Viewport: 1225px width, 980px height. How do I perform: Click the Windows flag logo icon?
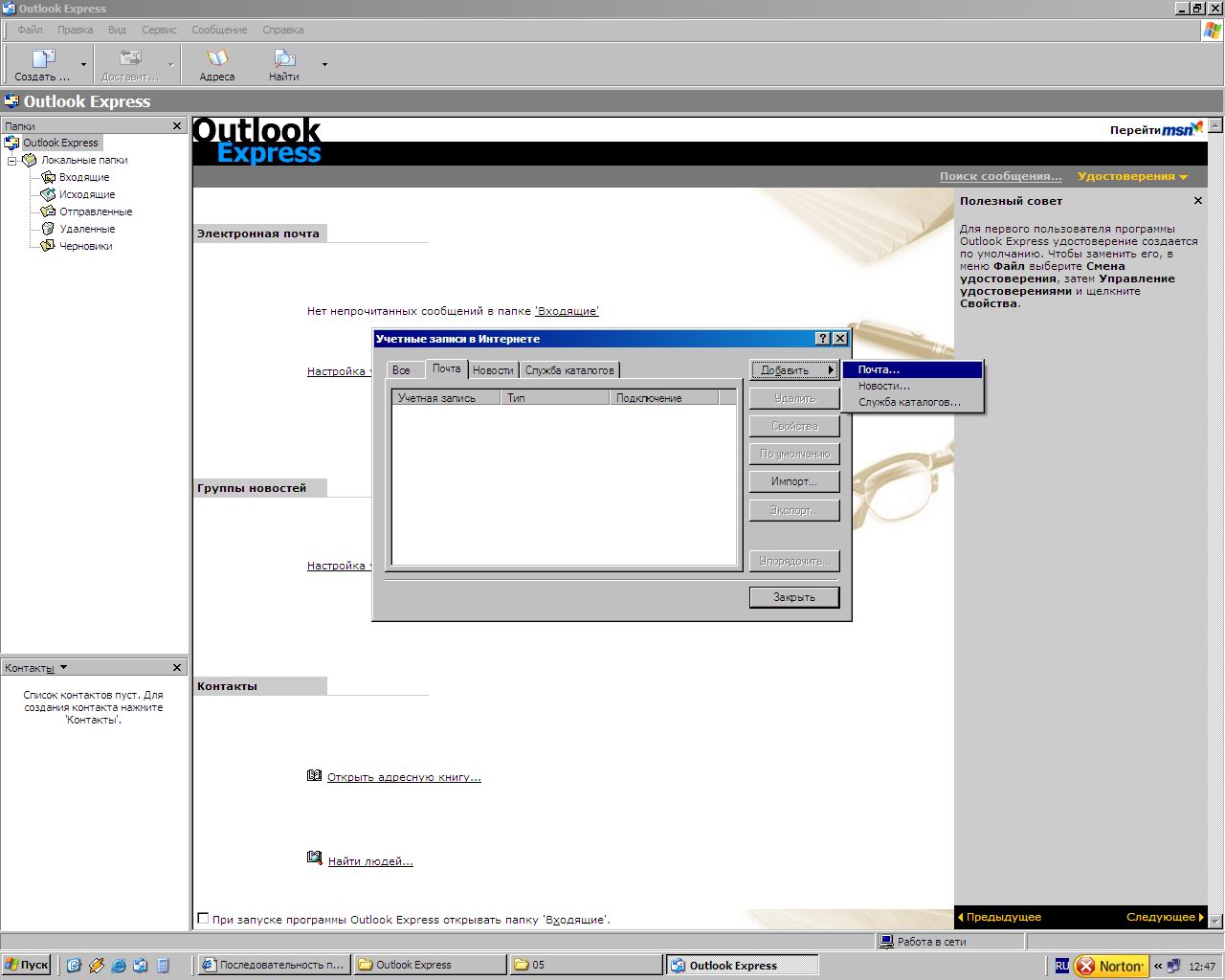click(1212, 31)
